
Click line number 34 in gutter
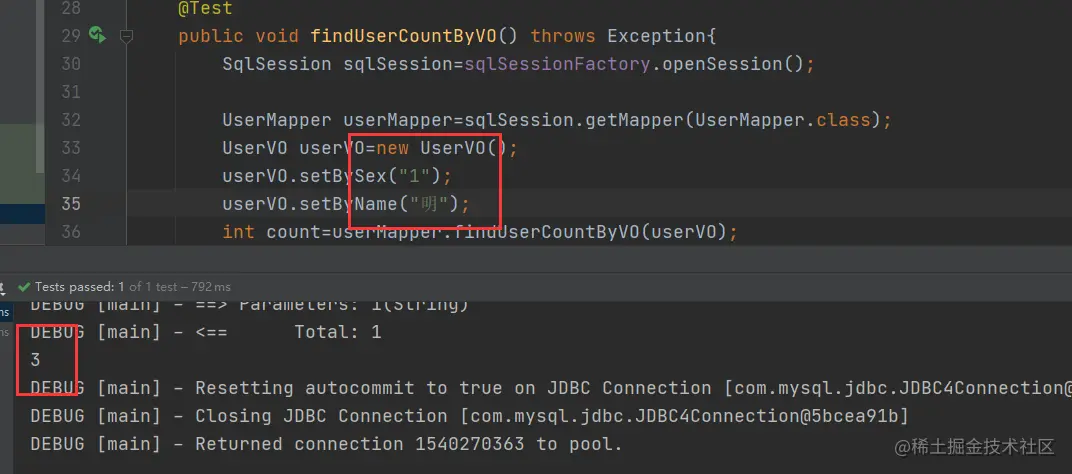pos(70,176)
